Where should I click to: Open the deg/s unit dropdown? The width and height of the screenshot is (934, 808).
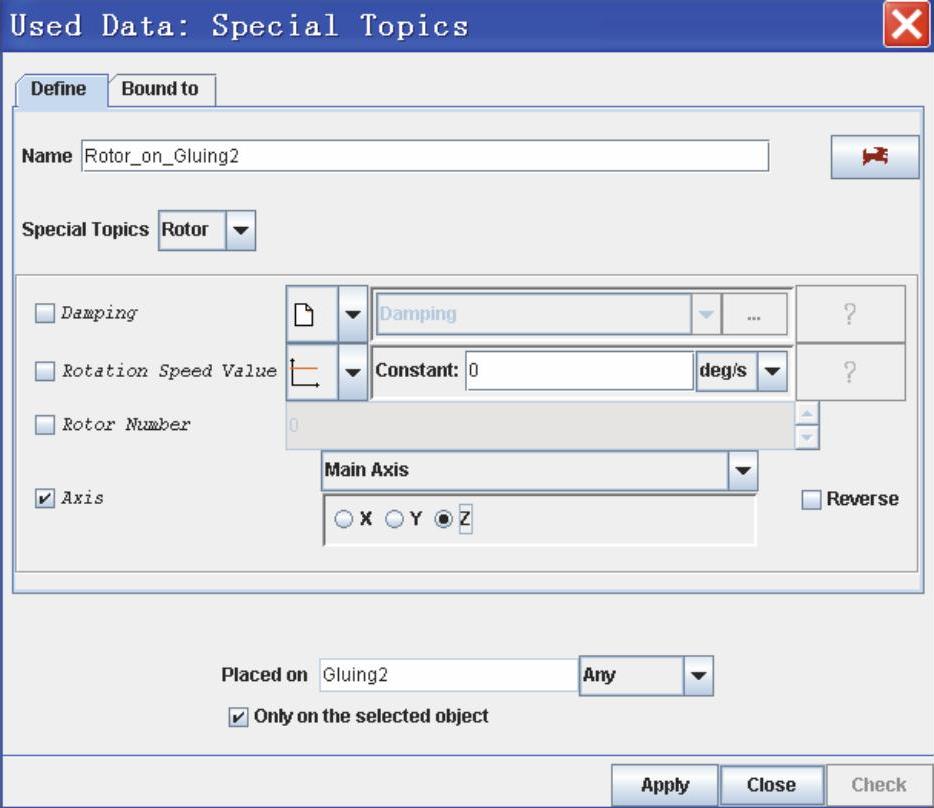pos(772,371)
